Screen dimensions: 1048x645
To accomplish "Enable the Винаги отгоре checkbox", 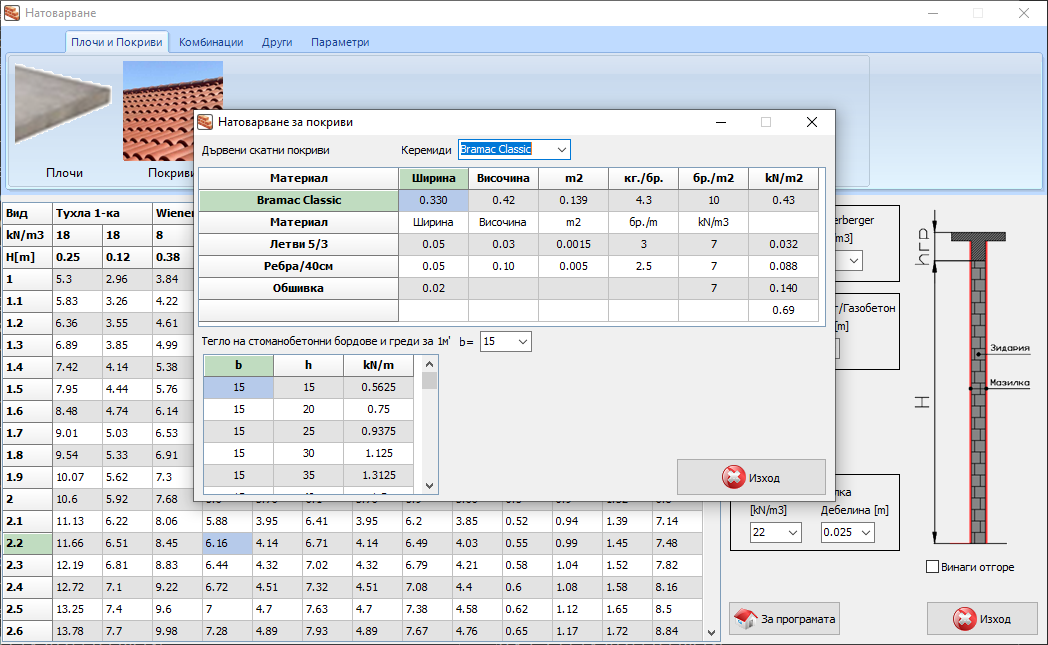I will pyautogui.click(x=933, y=567).
